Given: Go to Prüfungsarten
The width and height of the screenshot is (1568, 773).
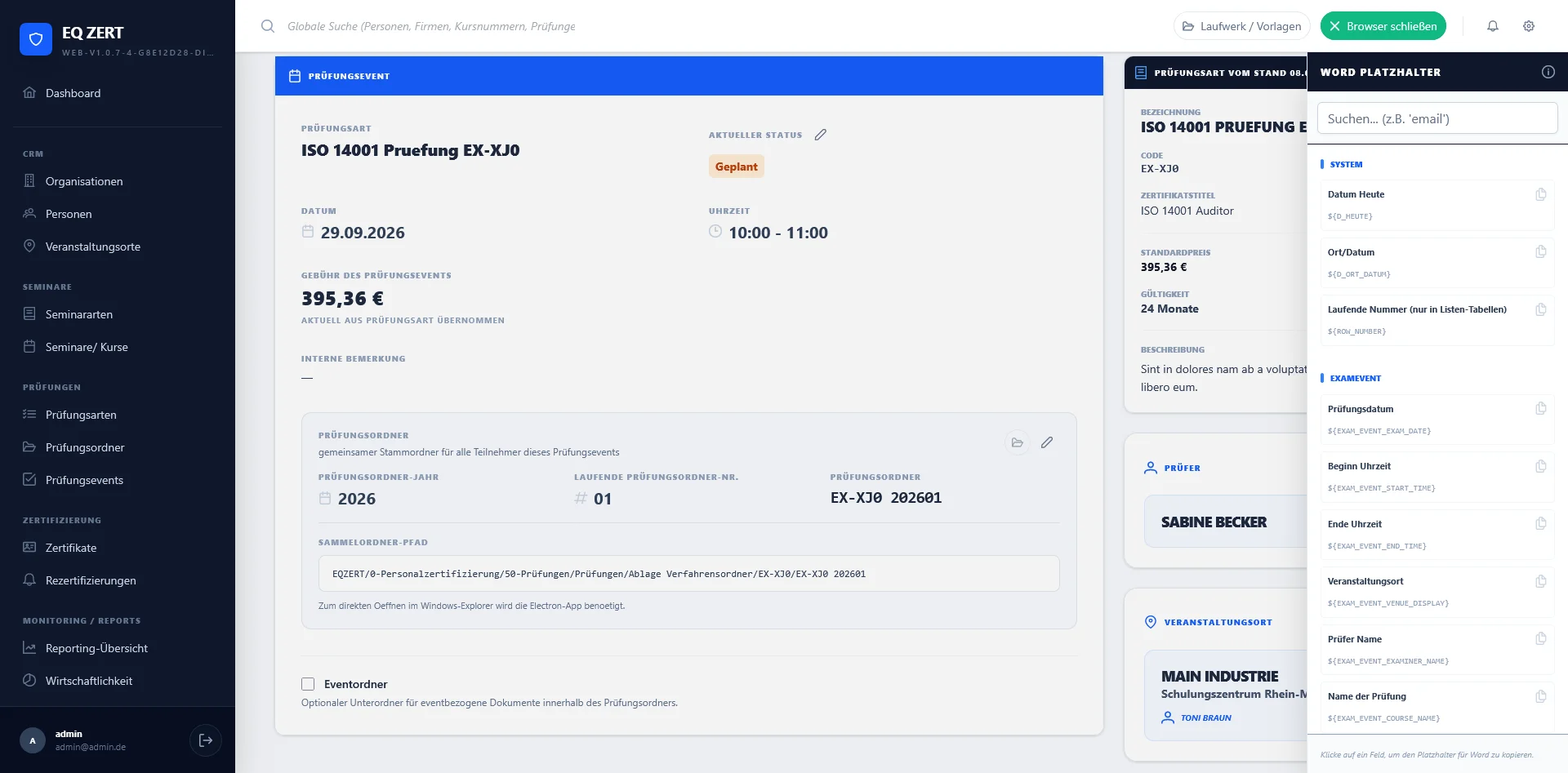Looking at the screenshot, I should 118,415.
